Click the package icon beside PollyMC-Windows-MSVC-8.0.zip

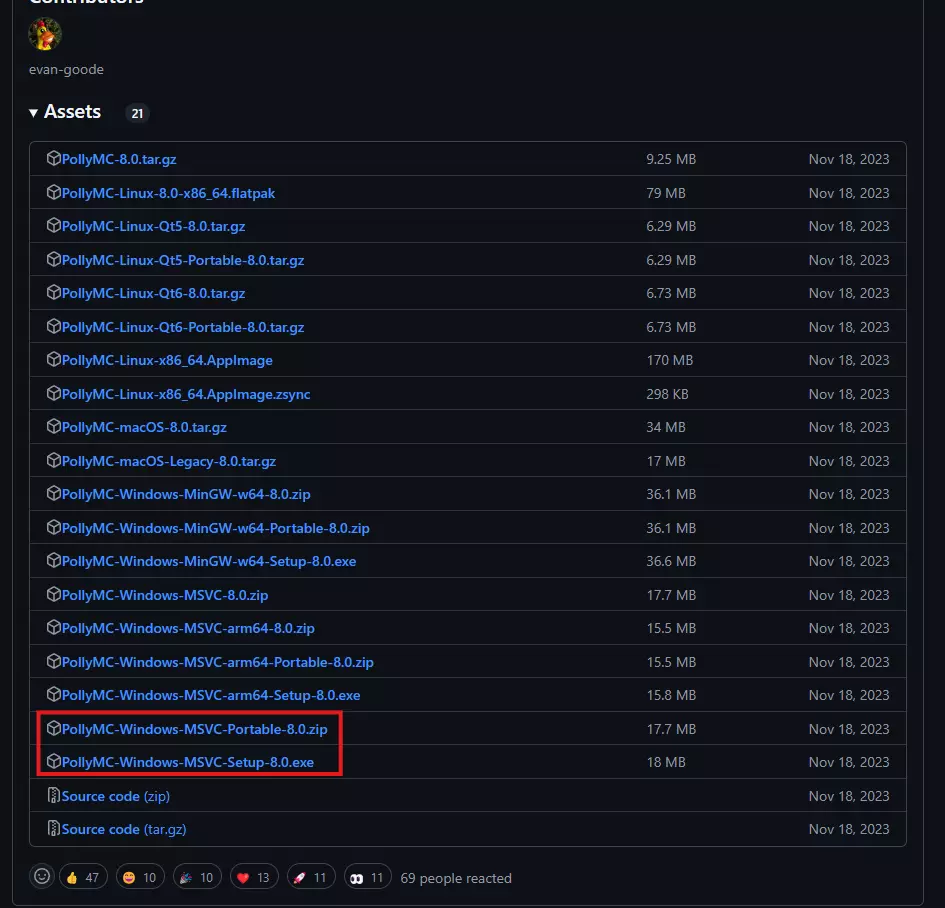[x=54, y=595]
